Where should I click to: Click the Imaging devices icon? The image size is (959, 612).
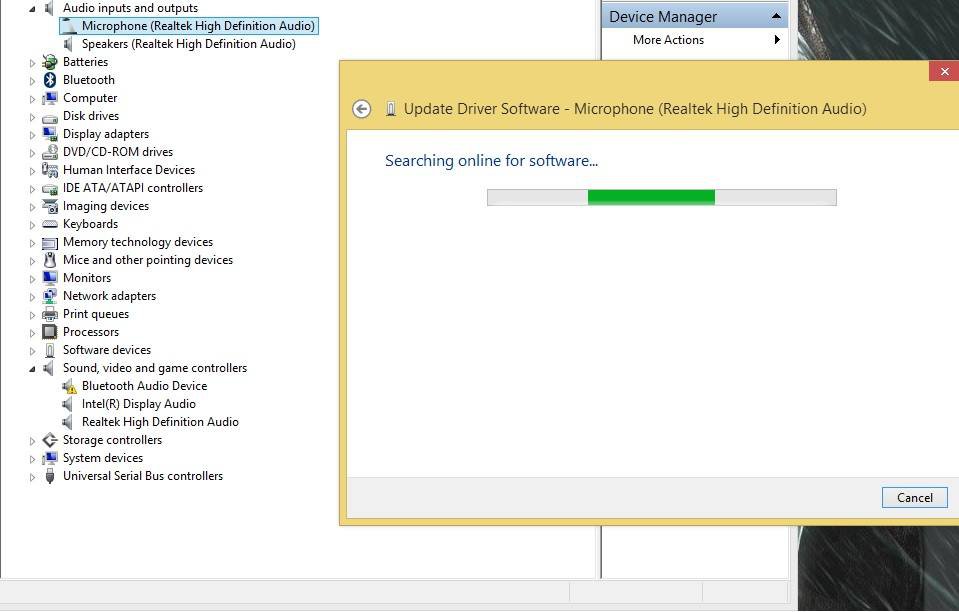(50, 206)
